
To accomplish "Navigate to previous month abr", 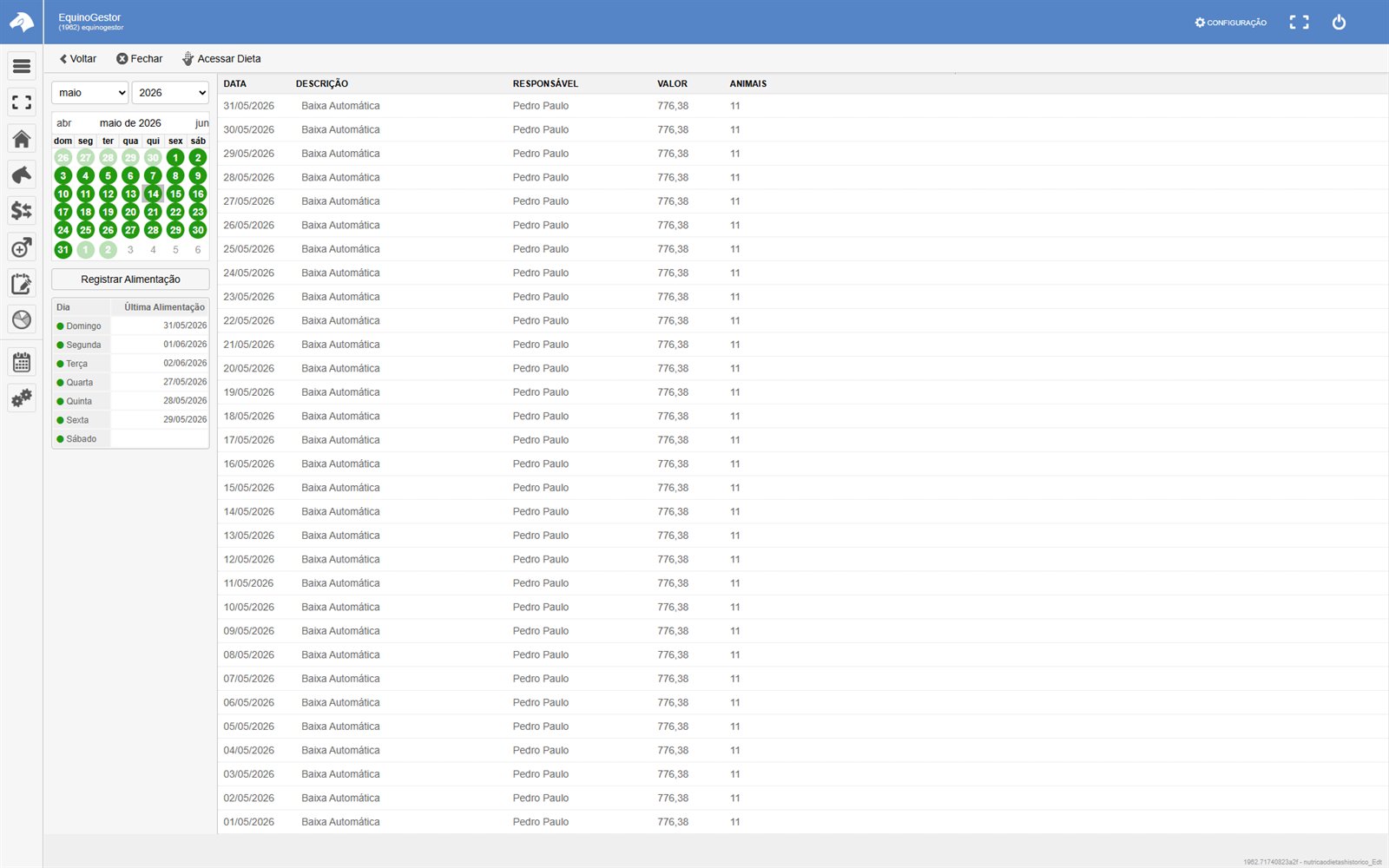I will coord(64,123).
